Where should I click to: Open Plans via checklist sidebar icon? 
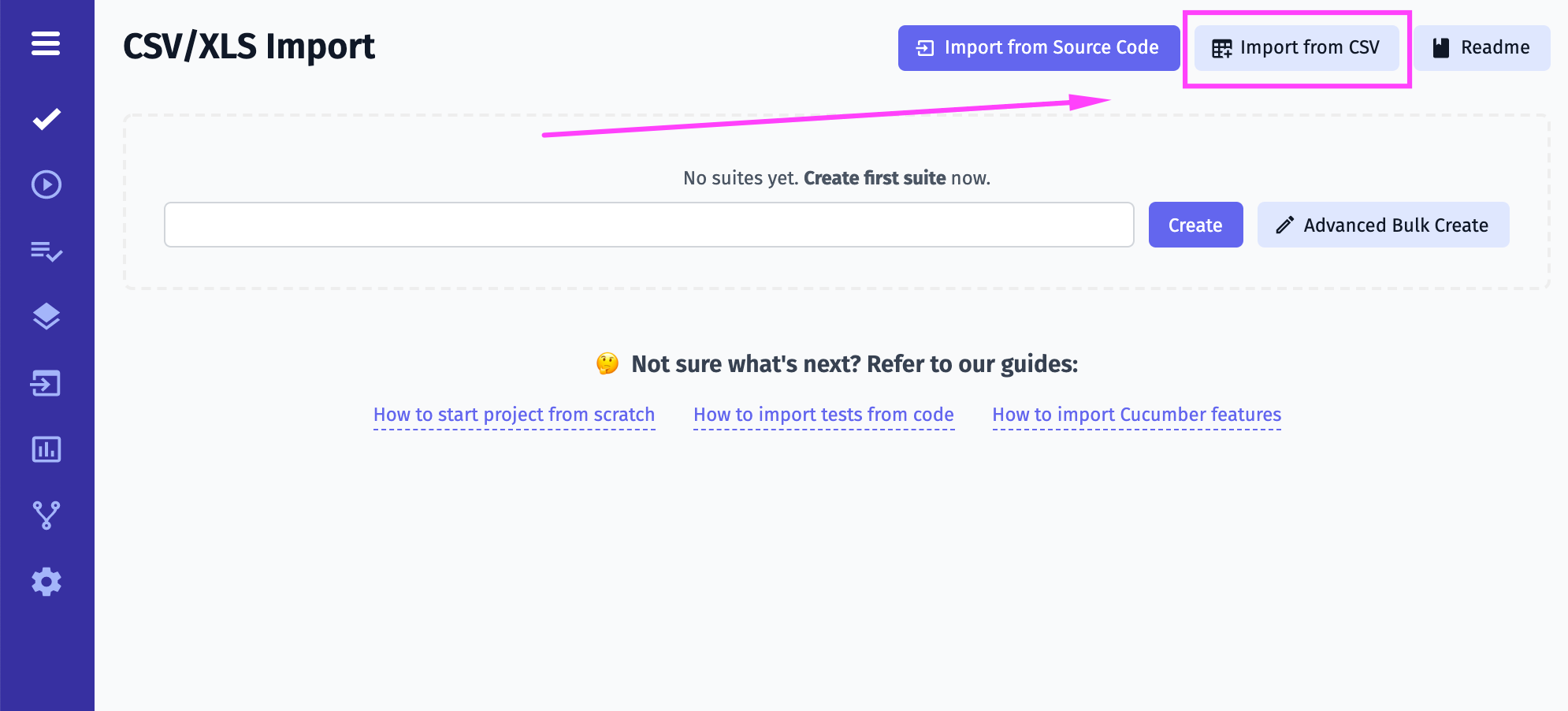46,251
